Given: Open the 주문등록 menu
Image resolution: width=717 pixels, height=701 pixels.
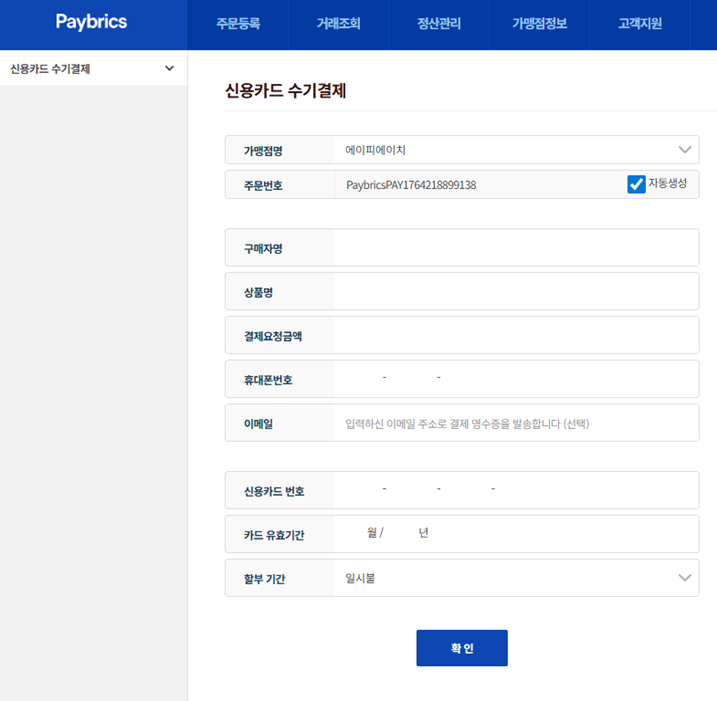Looking at the screenshot, I should 238,24.
